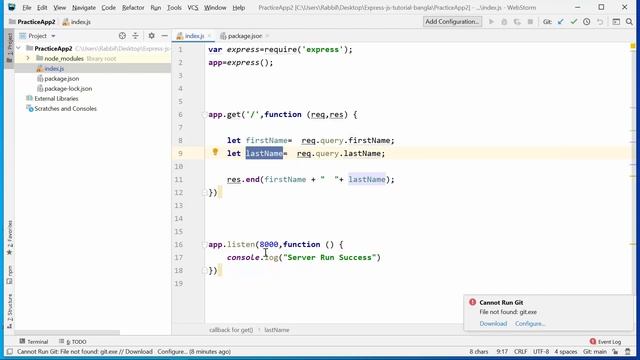
Task: Open the File menu
Action: point(27,7)
